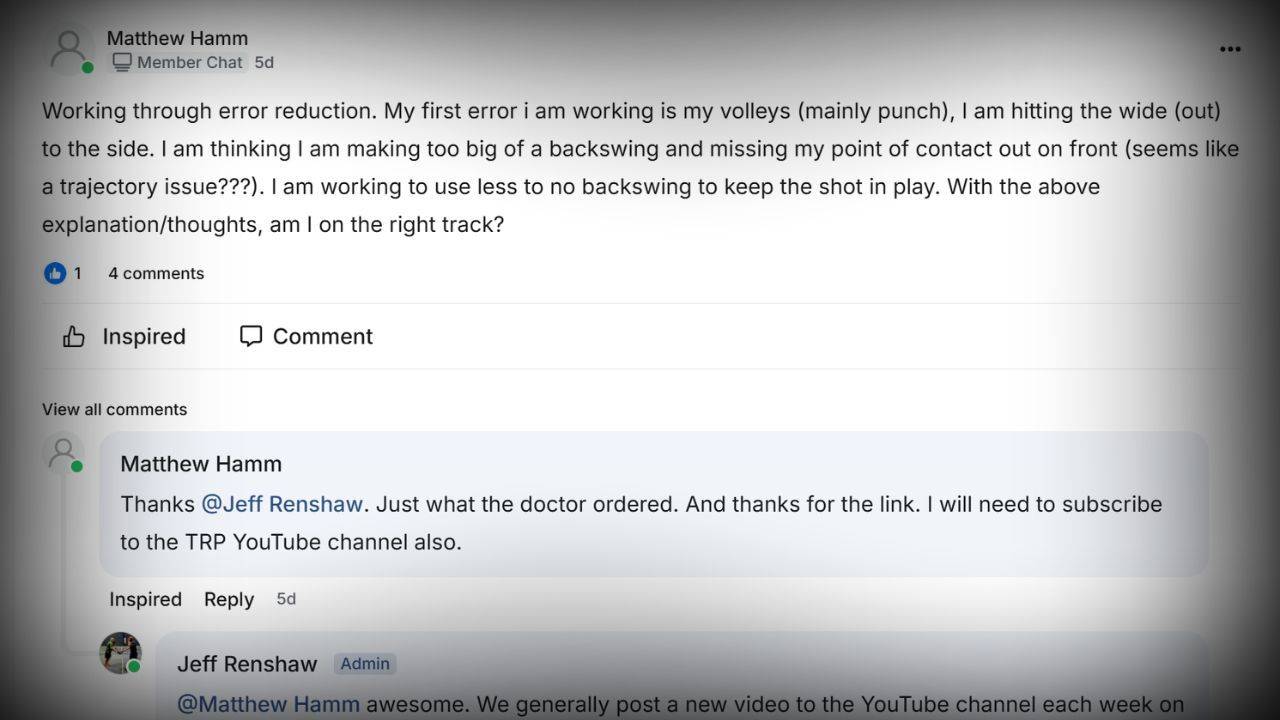This screenshot has width=1280, height=720.
Task: Click the Comment speech bubble button
Action: pyautogui.click(x=306, y=336)
